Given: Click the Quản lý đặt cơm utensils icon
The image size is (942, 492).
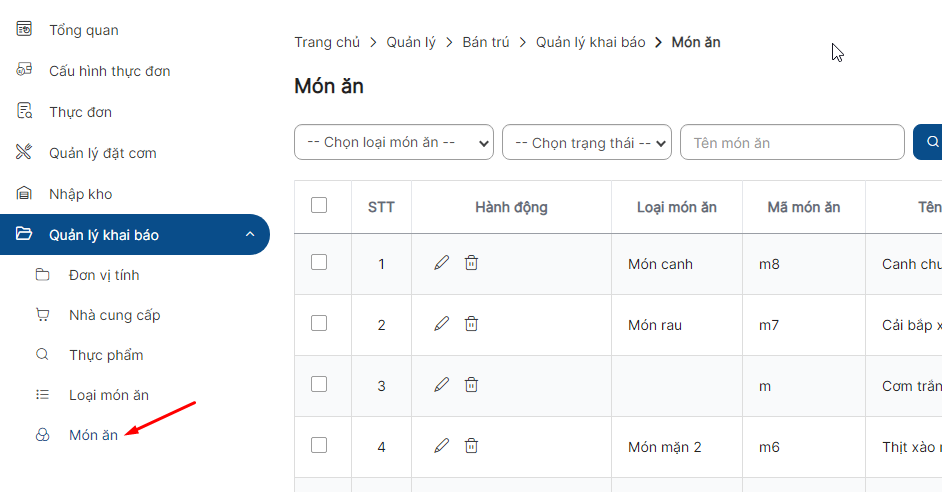Looking at the screenshot, I should (24, 152).
